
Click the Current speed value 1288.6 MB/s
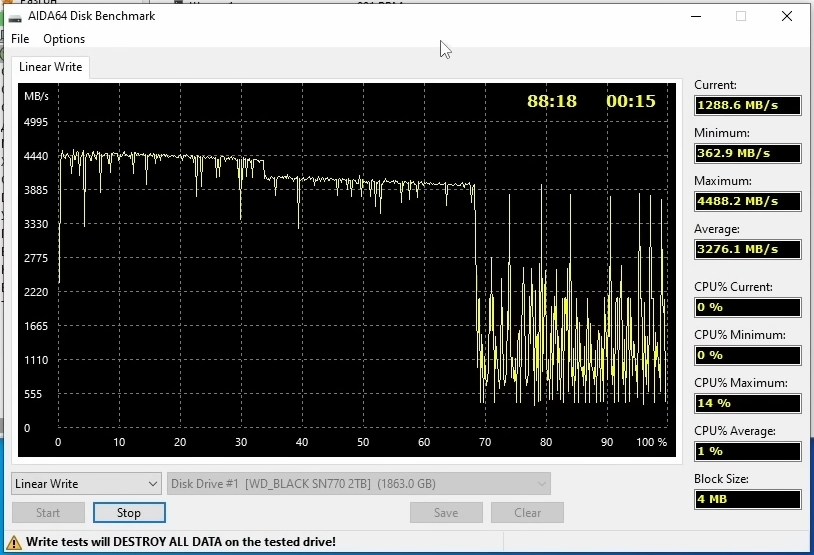pyautogui.click(x=748, y=105)
